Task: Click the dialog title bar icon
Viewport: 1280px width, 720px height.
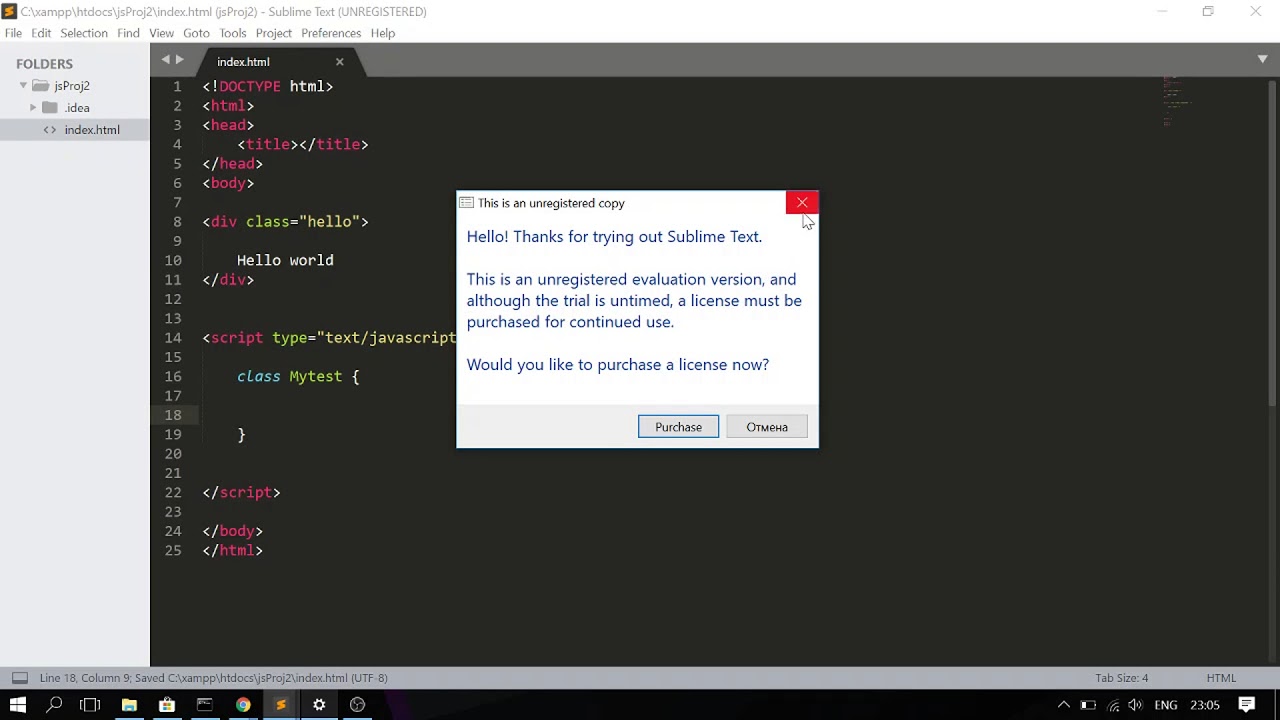Action: tap(466, 203)
